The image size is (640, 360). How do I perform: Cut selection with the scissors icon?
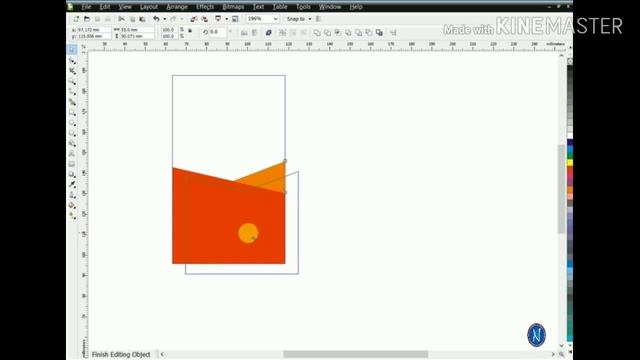(x=121, y=19)
